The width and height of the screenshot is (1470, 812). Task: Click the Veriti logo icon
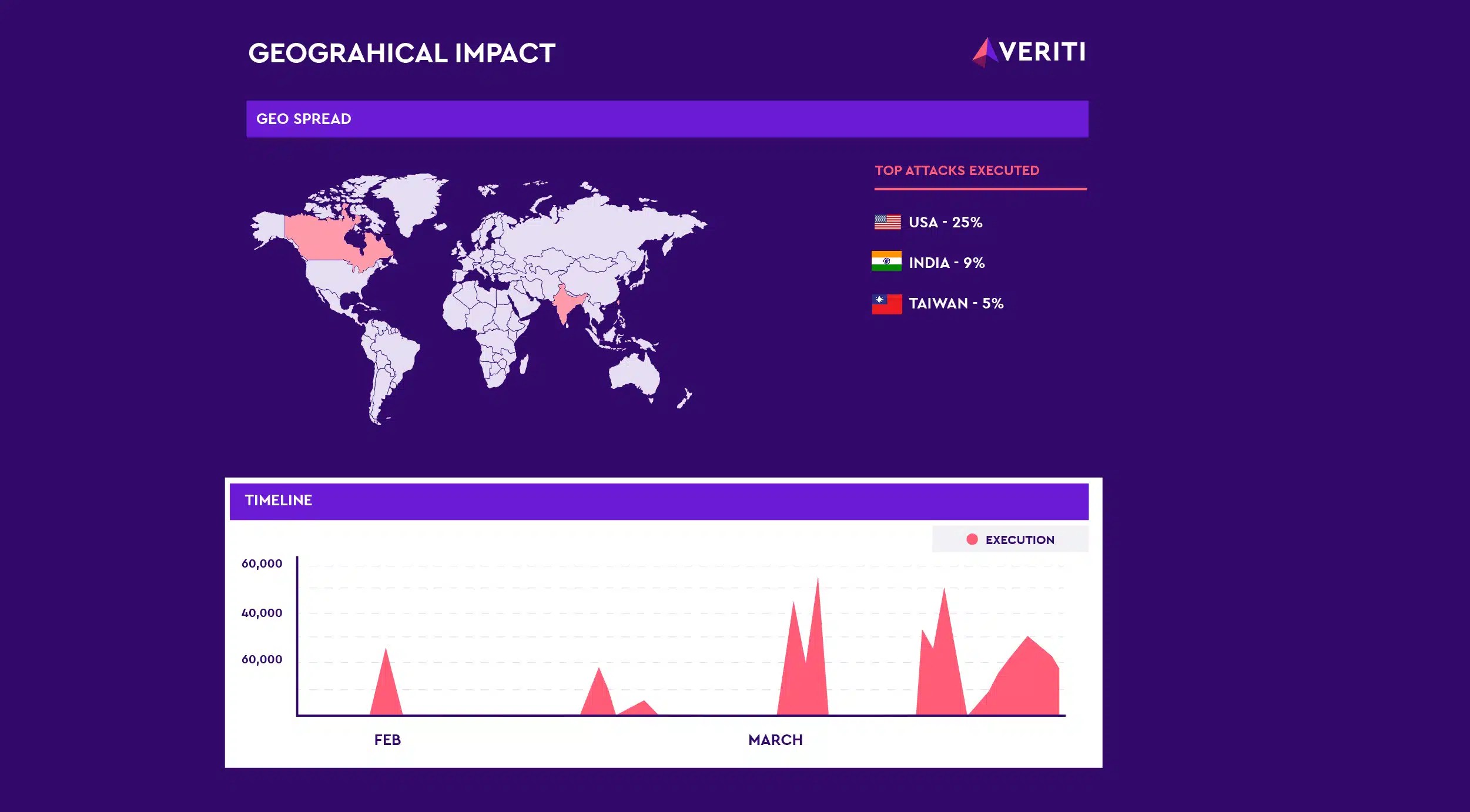985,52
